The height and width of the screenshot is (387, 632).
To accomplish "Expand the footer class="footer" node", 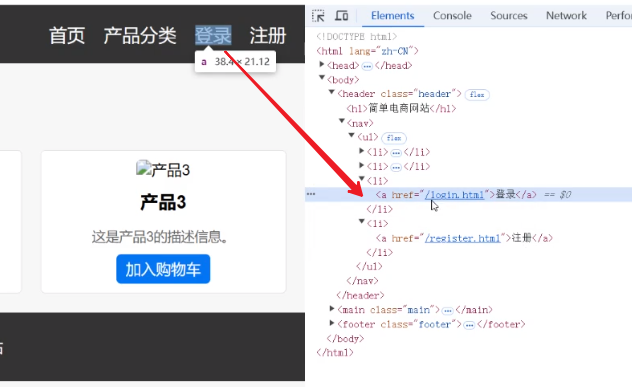I will [332, 323].
